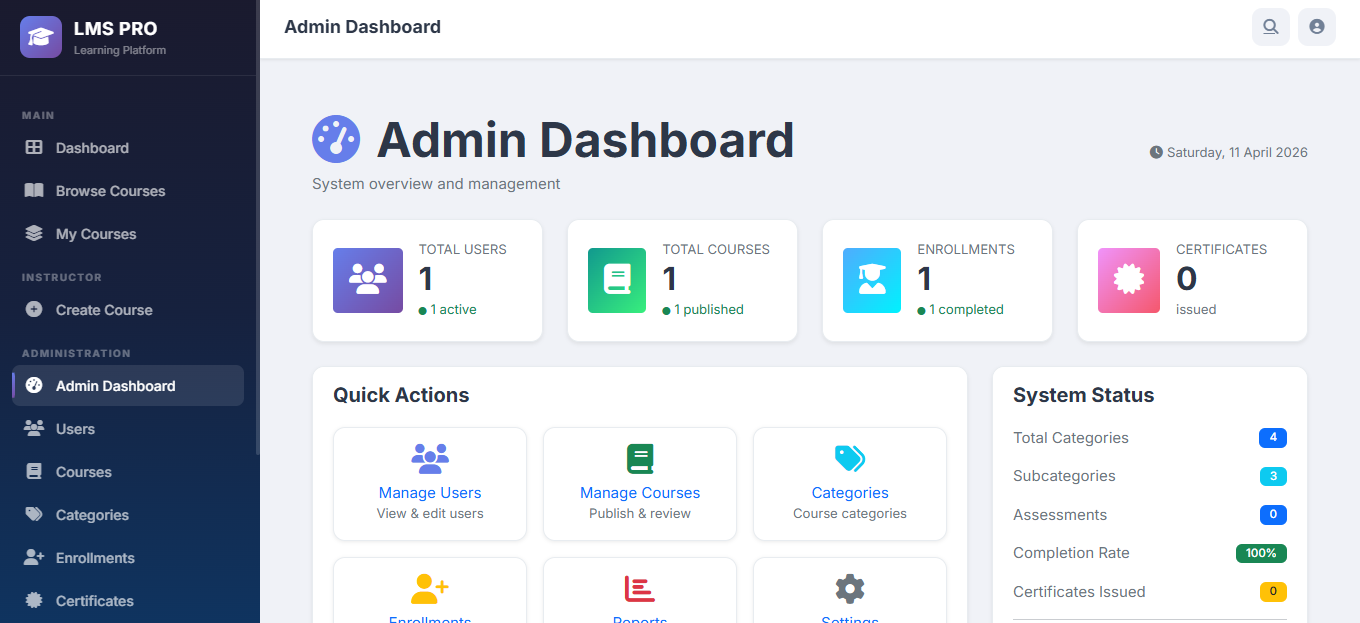Image resolution: width=1360 pixels, height=623 pixels.
Task: Go to Browse Courses in sidebar
Action: [128, 191]
